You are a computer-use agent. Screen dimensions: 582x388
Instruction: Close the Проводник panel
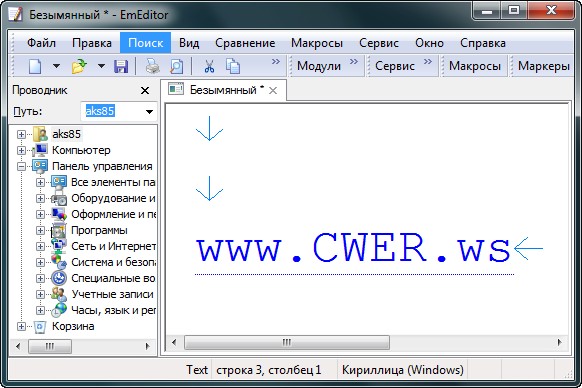pos(145,91)
